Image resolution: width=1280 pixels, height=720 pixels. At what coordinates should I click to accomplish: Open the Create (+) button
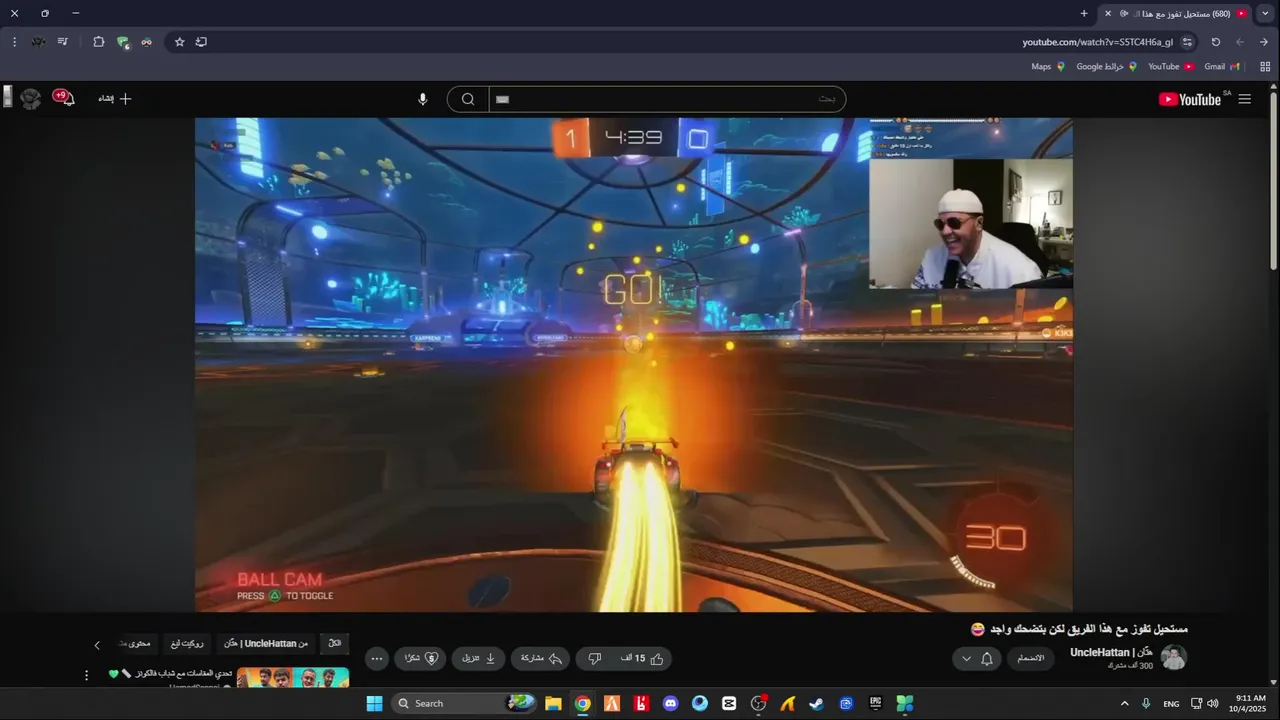115,99
